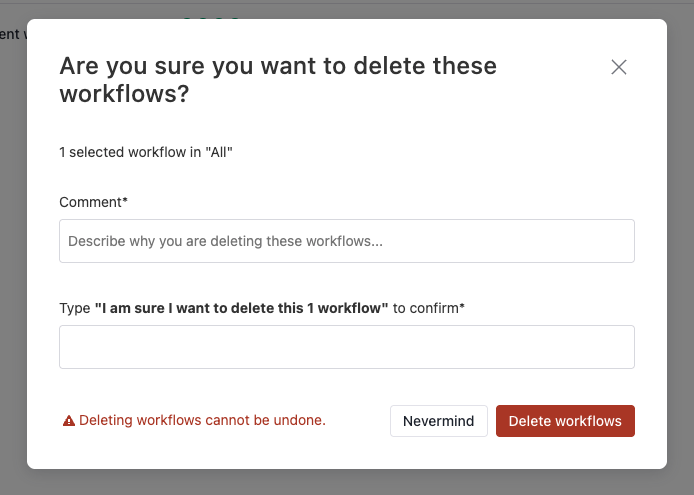This screenshot has height=495, width=694.
Task: Click the confirmation phrase input box
Action: [x=347, y=347]
